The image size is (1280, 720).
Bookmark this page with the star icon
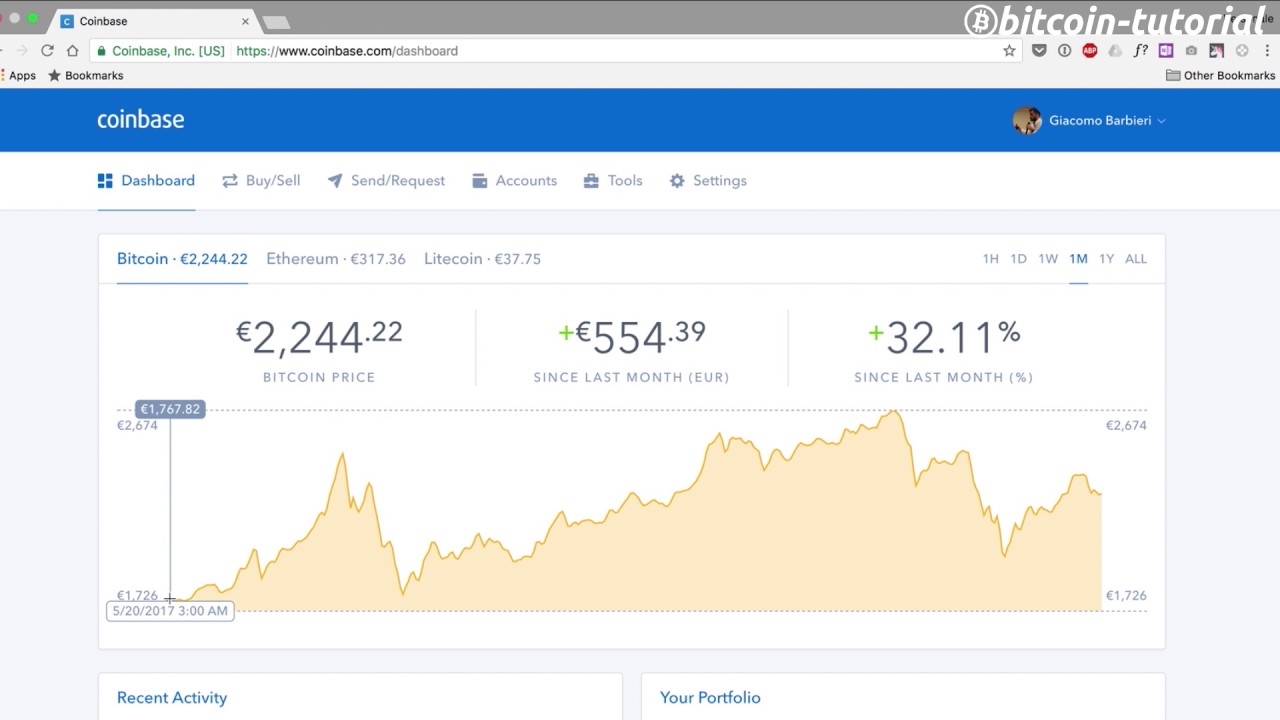1009,50
